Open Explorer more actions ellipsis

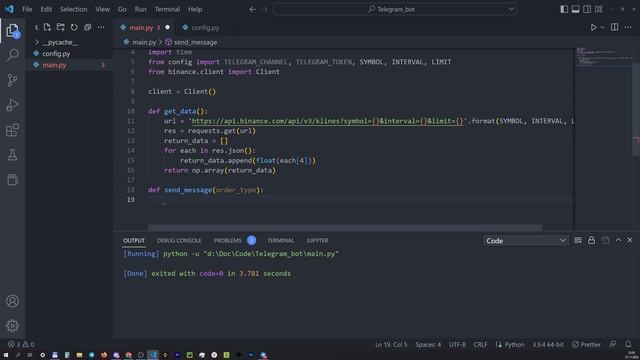click(x=101, y=27)
